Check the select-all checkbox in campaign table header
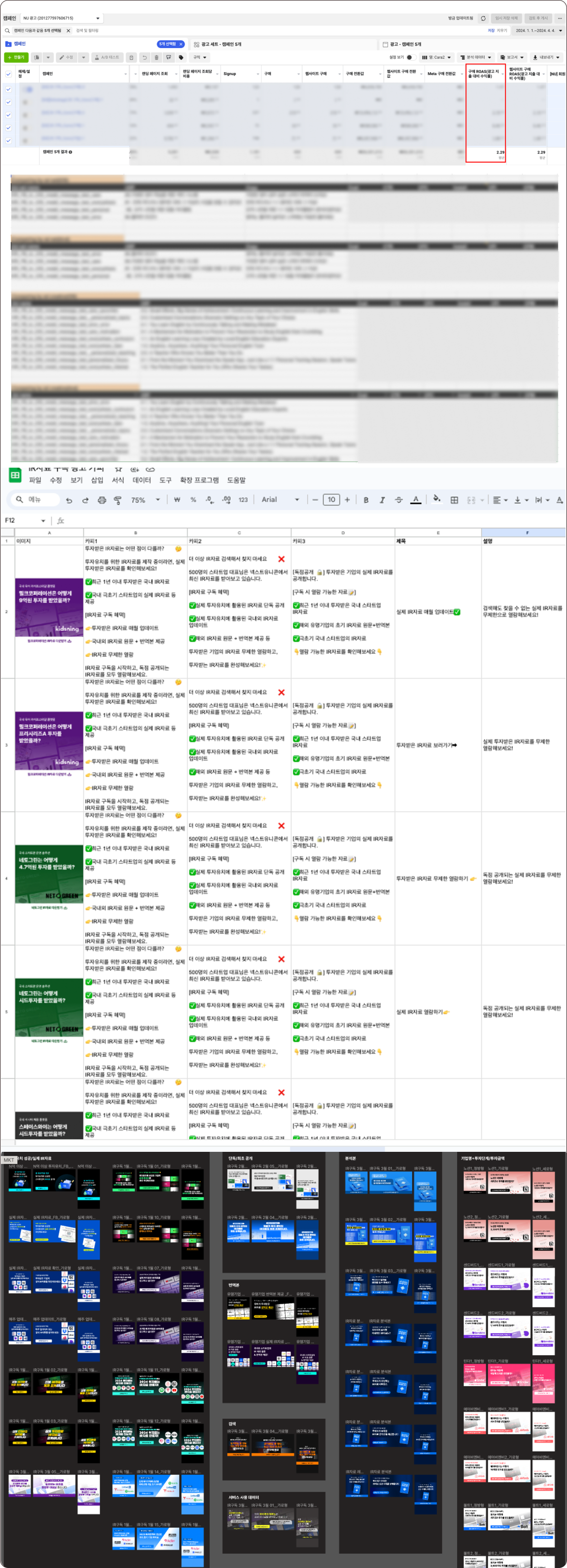The width and height of the screenshot is (567, 1568). 9,74
